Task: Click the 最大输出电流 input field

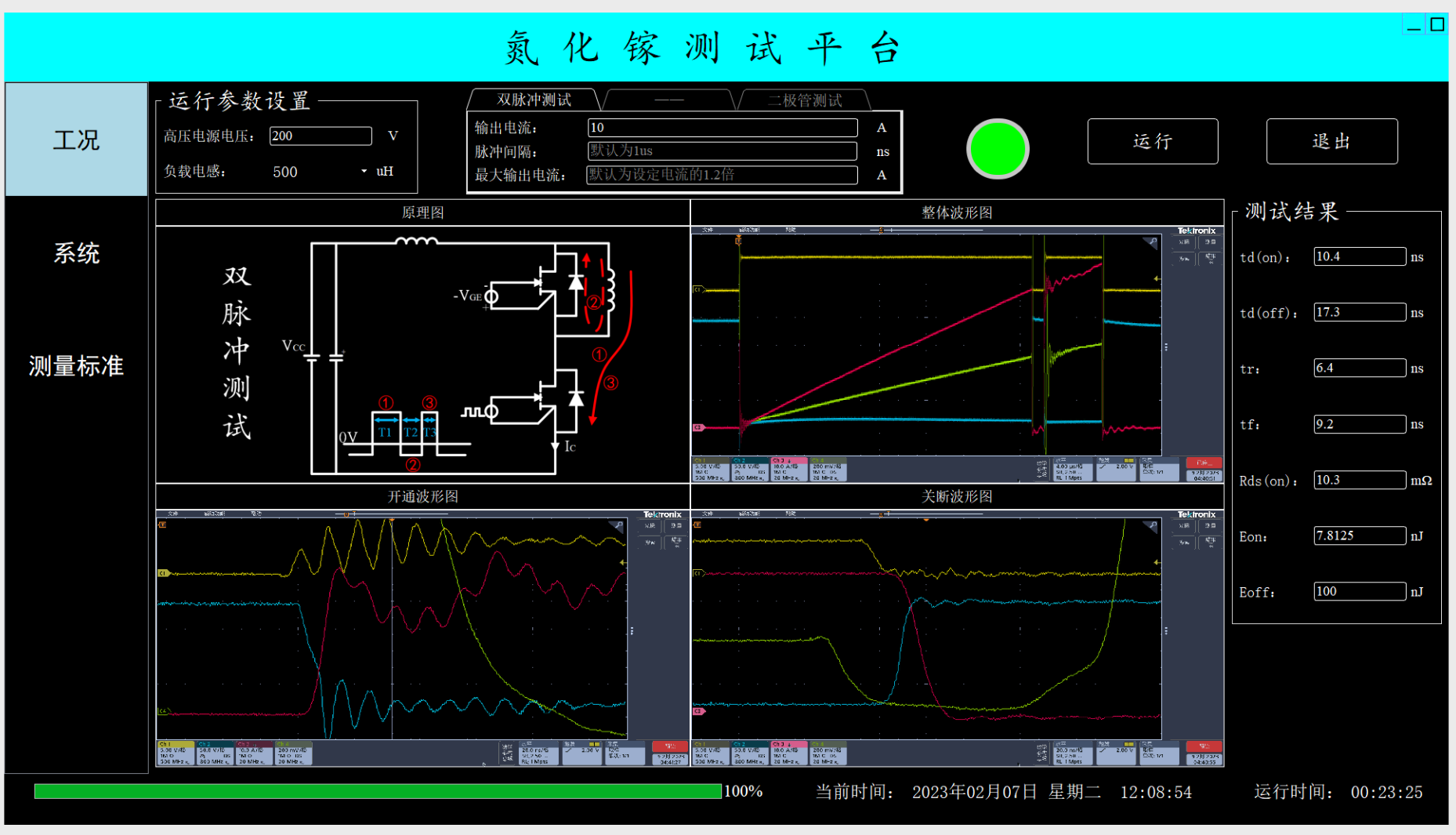Action: point(723,174)
